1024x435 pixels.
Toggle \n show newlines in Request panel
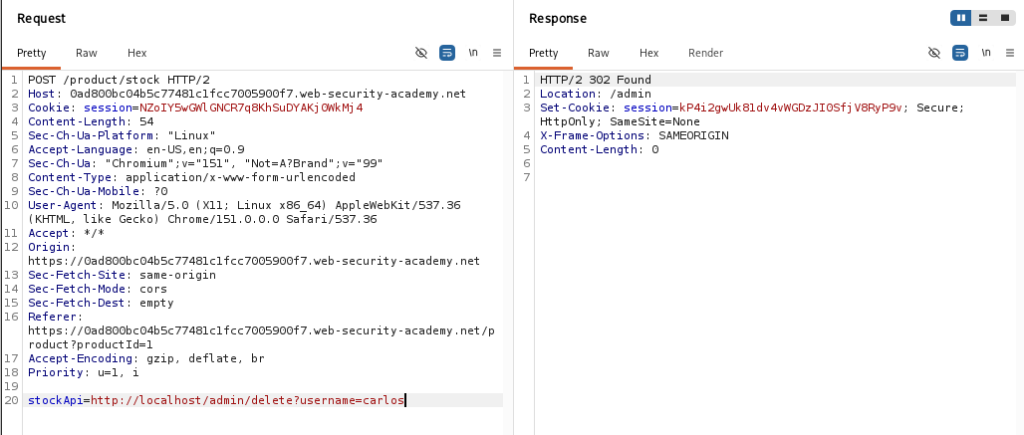473,53
